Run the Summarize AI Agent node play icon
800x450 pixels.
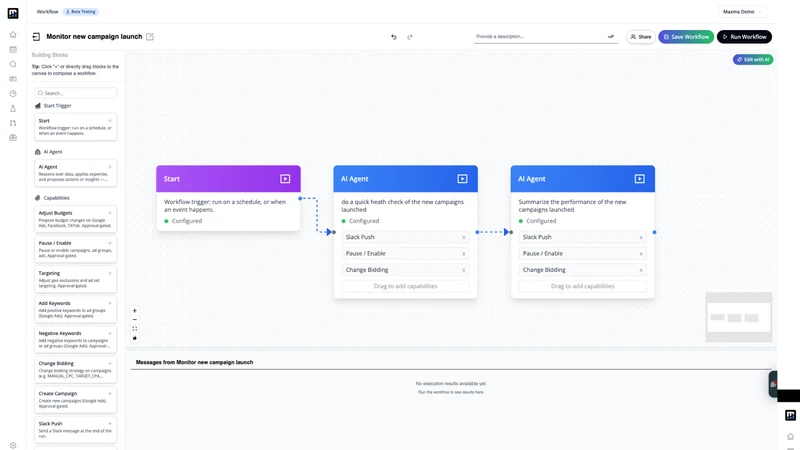(x=639, y=179)
